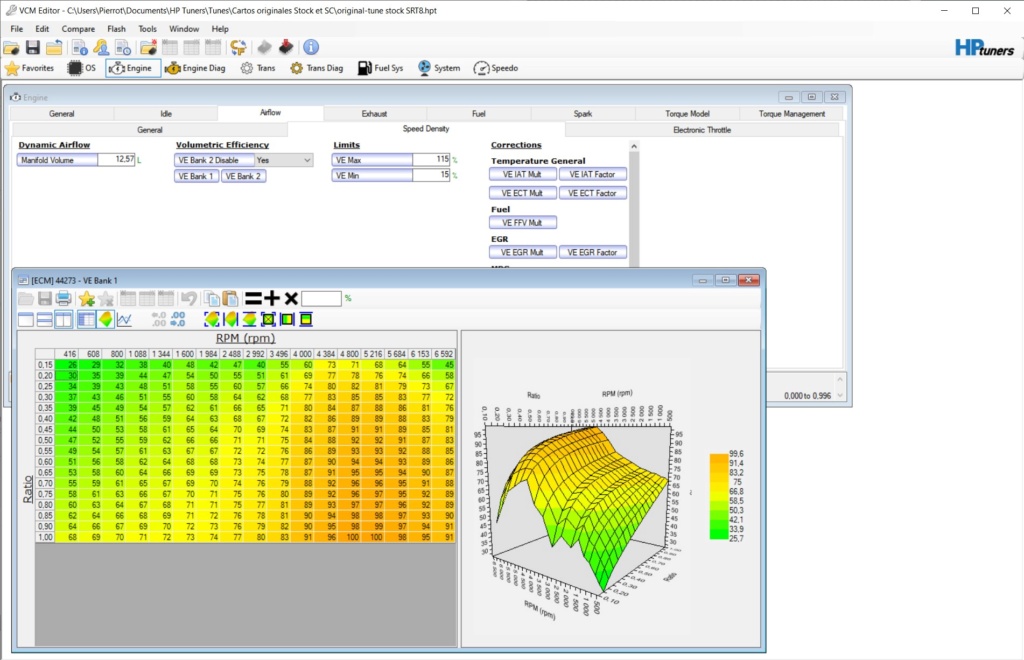Open the Compare menu
The image size is (1024, 660).
(78, 29)
